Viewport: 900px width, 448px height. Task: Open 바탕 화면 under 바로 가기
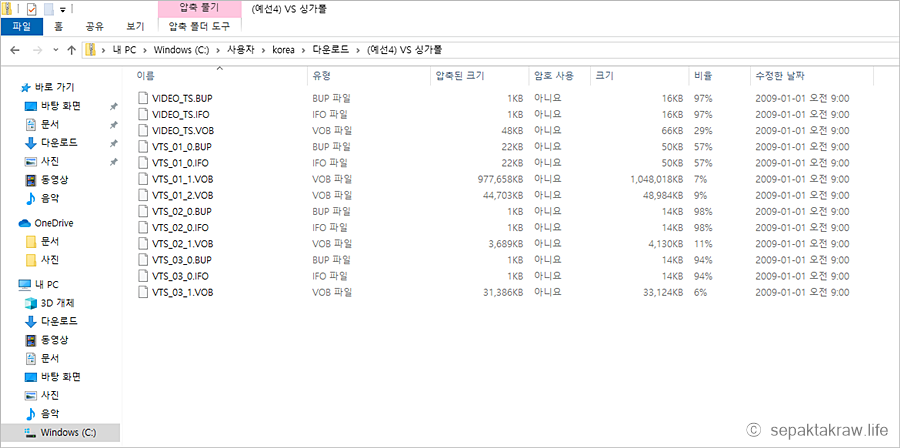pyautogui.click(x=60, y=106)
